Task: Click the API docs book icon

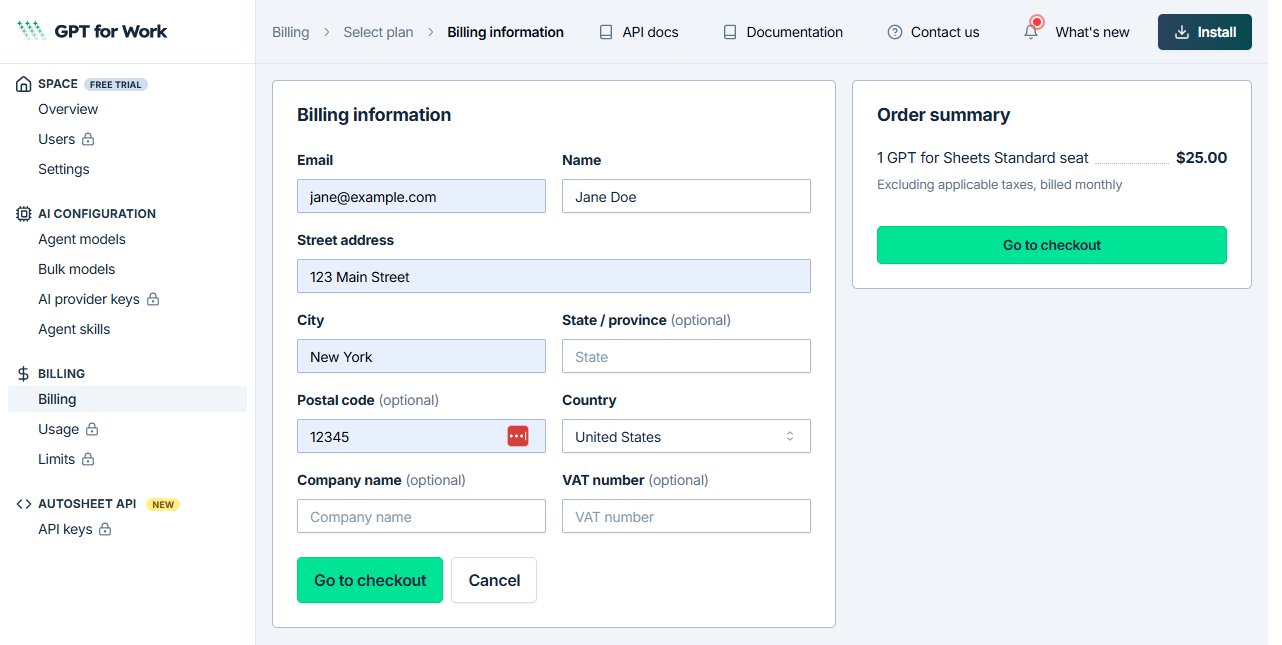Action: coord(606,32)
